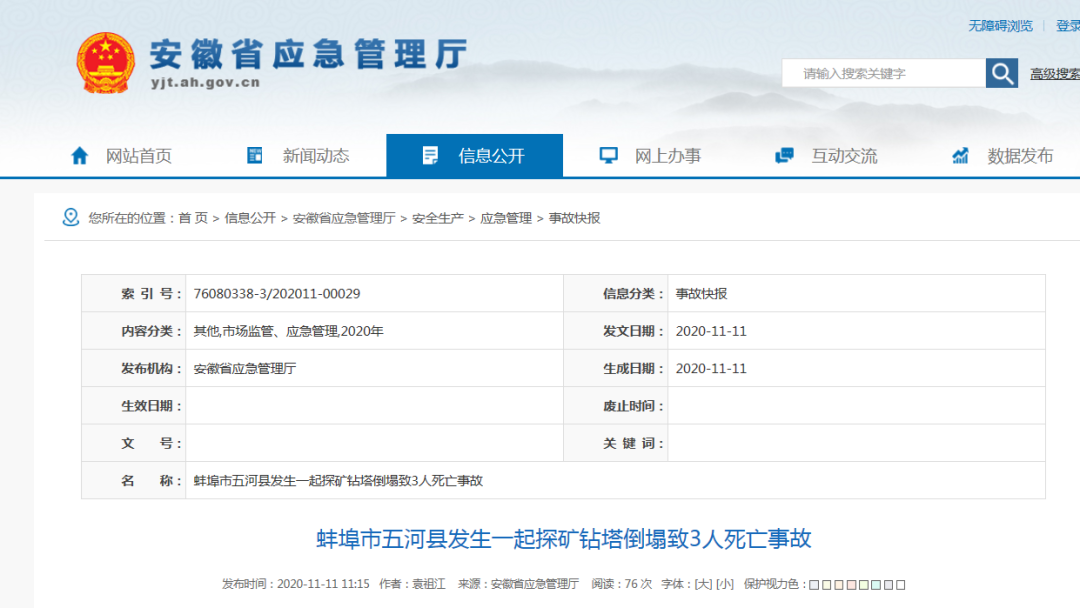
Task: Click 安全生产 in the breadcrumb
Action: click(x=437, y=218)
